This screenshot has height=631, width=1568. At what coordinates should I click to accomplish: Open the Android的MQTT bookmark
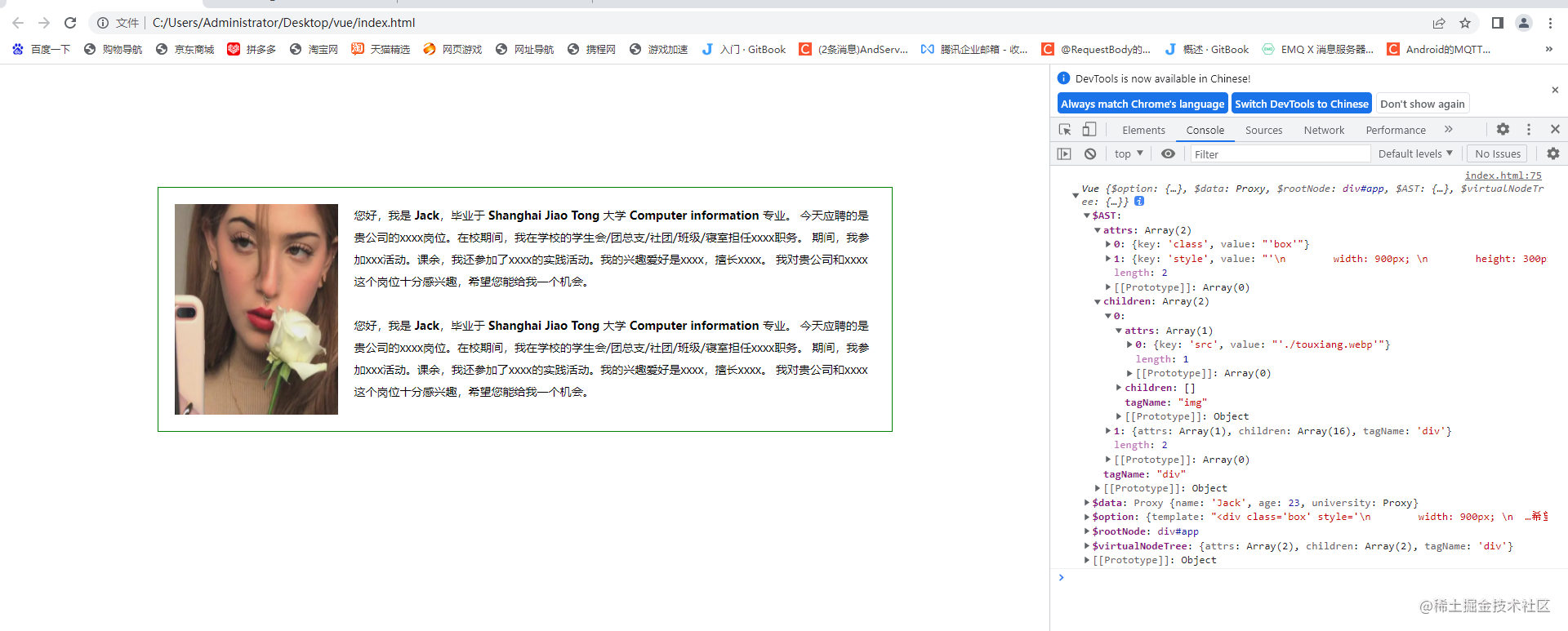click(x=1439, y=49)
